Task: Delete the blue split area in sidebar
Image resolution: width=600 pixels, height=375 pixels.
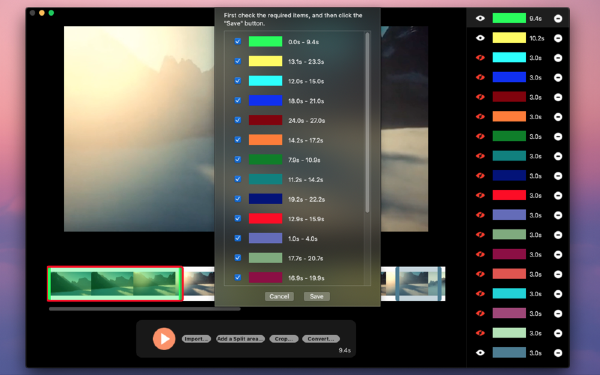Action: tap(558, 77)
